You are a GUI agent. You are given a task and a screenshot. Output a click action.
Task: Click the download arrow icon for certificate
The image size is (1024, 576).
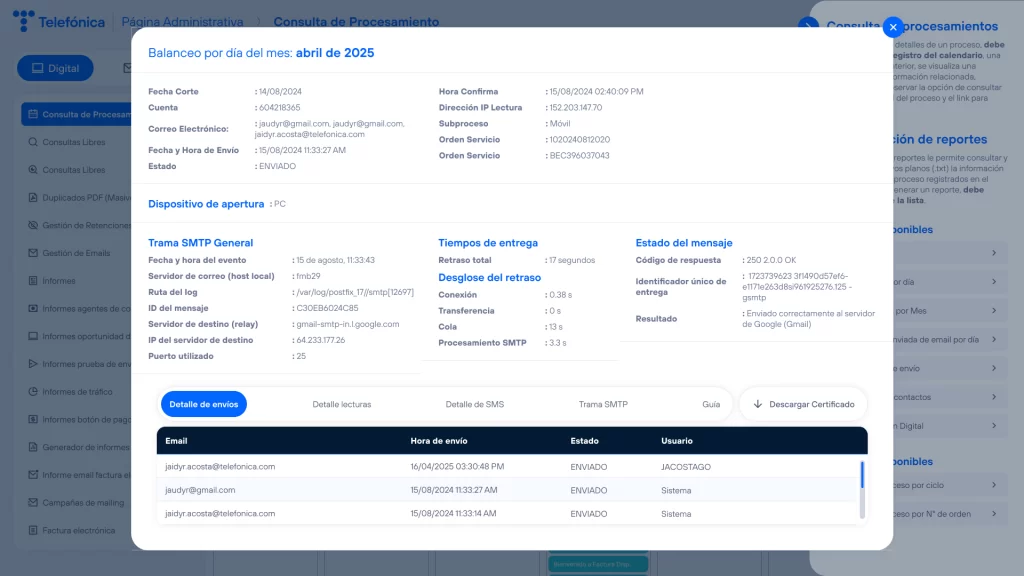coord(758,404)
